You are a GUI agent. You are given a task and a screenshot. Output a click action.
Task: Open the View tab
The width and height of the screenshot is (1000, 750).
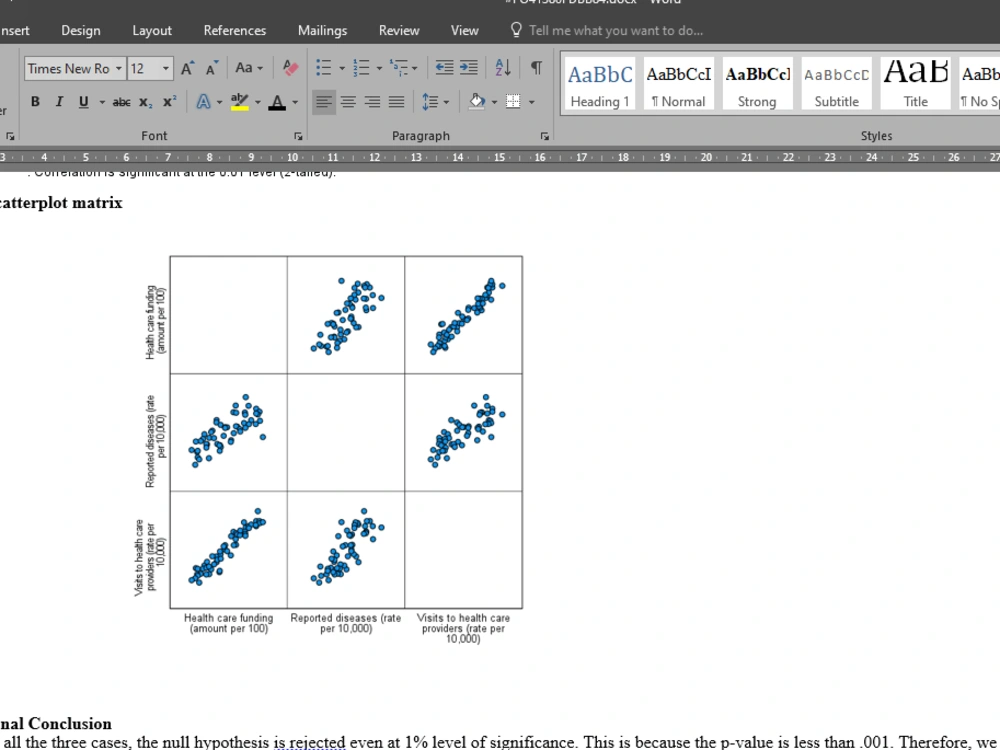[x=464, y=31]
